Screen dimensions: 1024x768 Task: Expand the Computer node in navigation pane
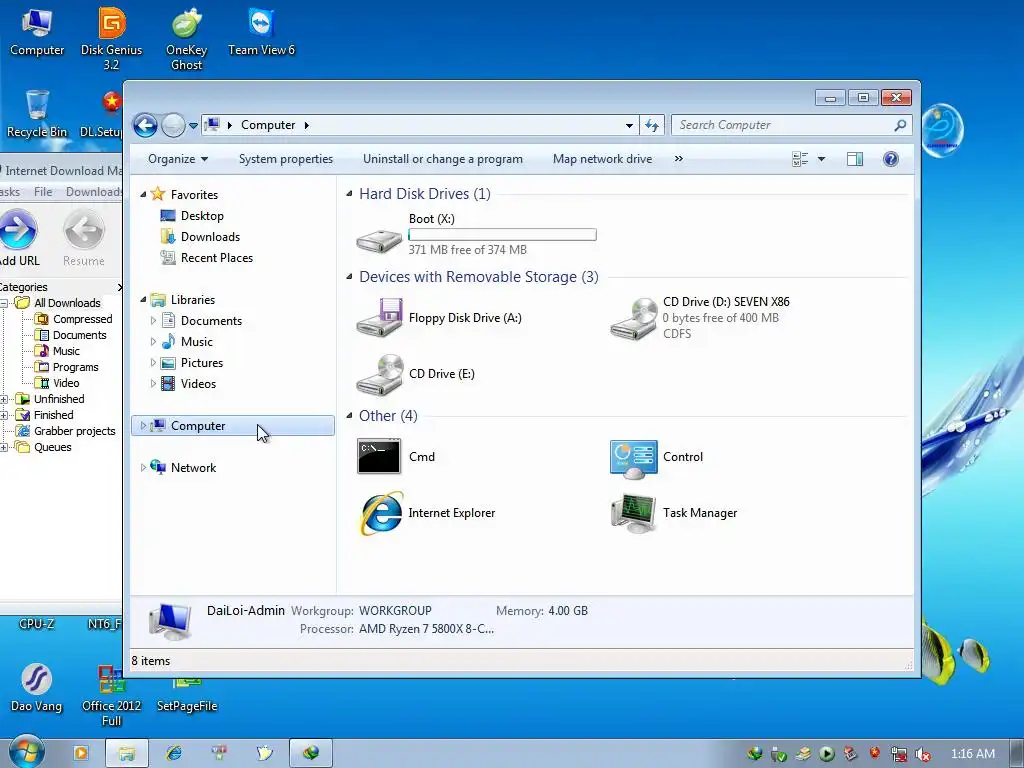[x=143, y=426]
